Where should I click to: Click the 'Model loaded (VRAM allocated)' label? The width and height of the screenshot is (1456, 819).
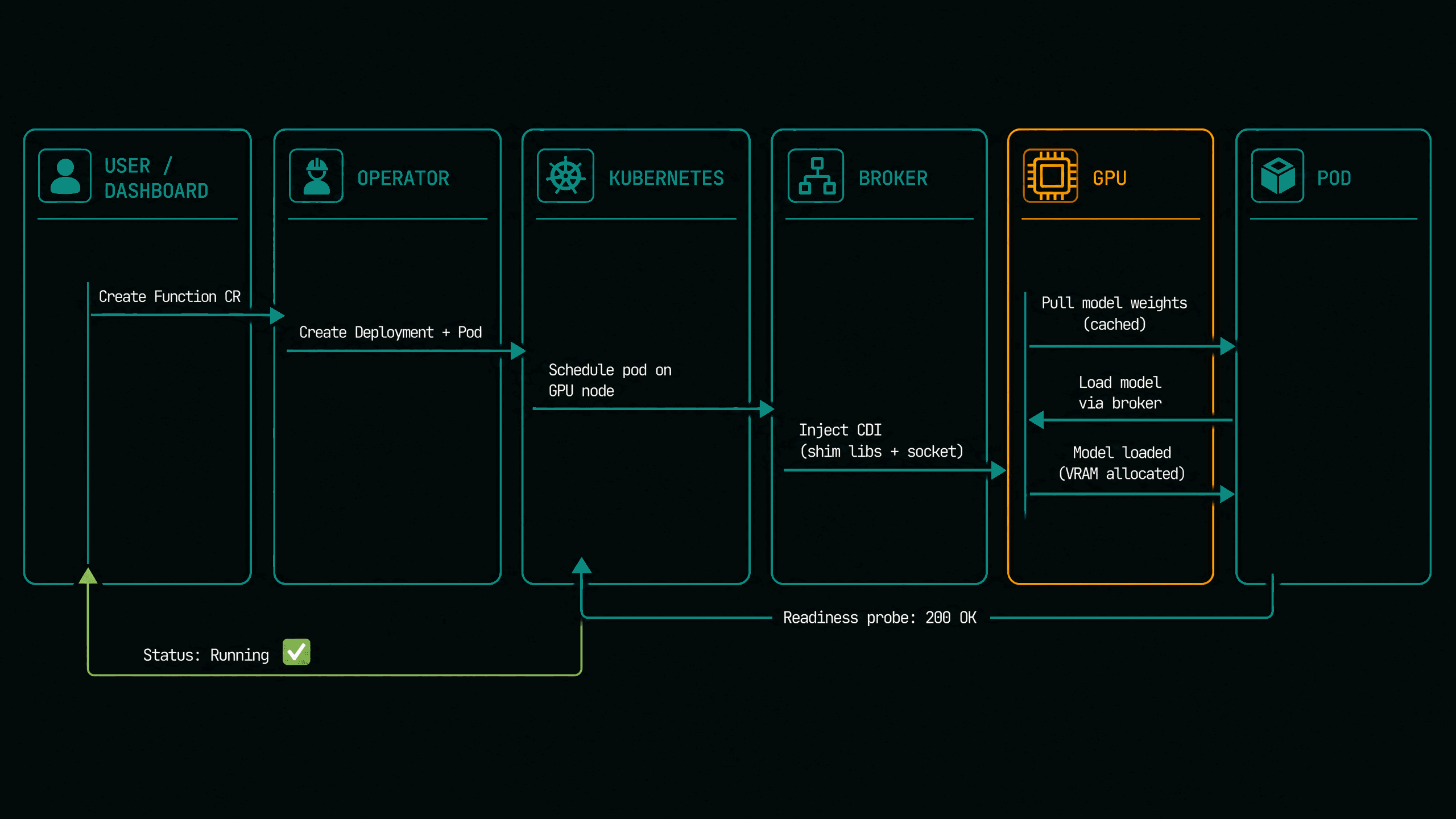(x=1122, y=462)
